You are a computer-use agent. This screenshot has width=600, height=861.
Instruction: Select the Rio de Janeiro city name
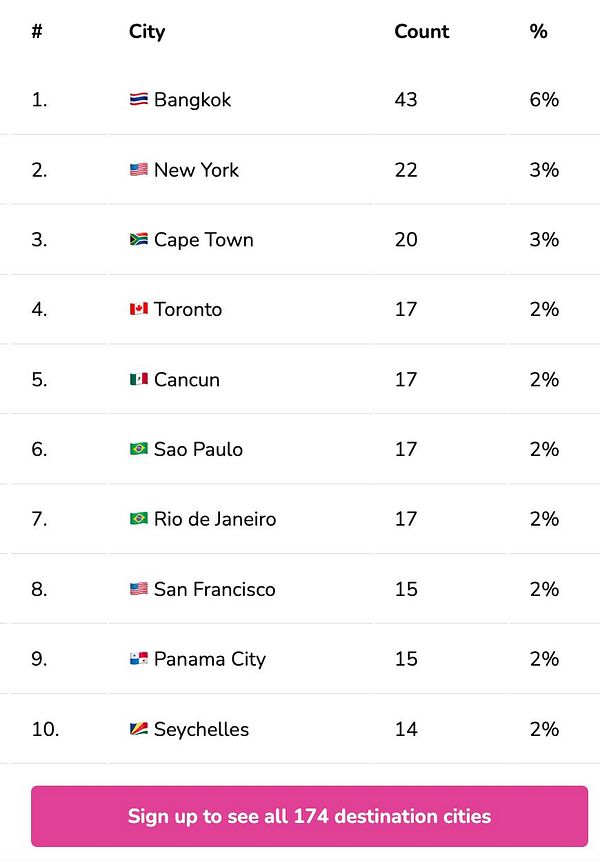coord(215,519)
